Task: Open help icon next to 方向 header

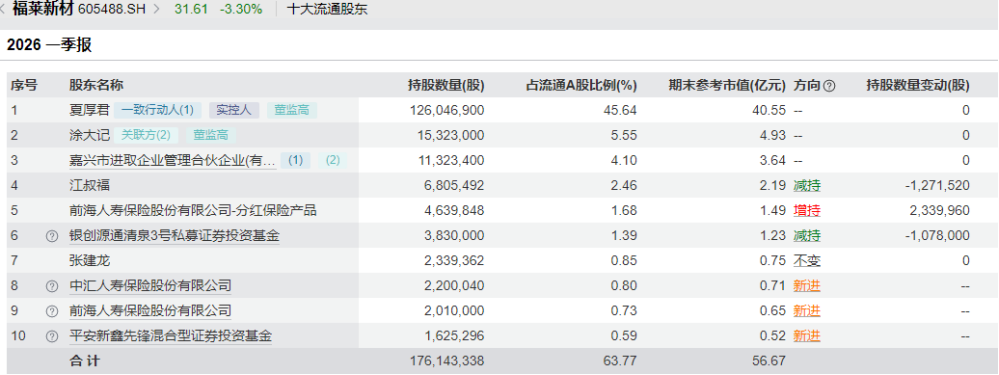Action: pos(829,85)
